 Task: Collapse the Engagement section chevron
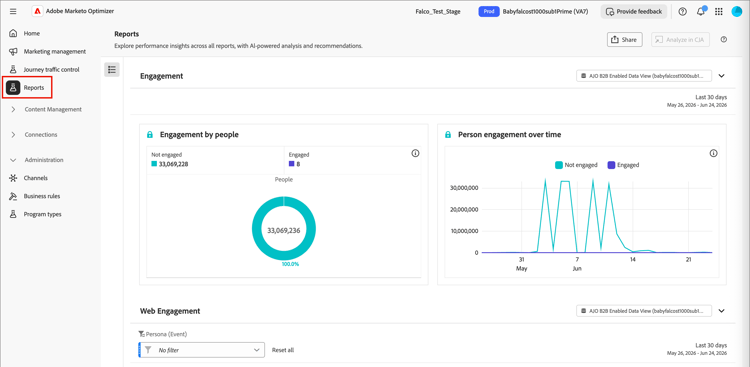pyautogui.click(x=722, y=76)
